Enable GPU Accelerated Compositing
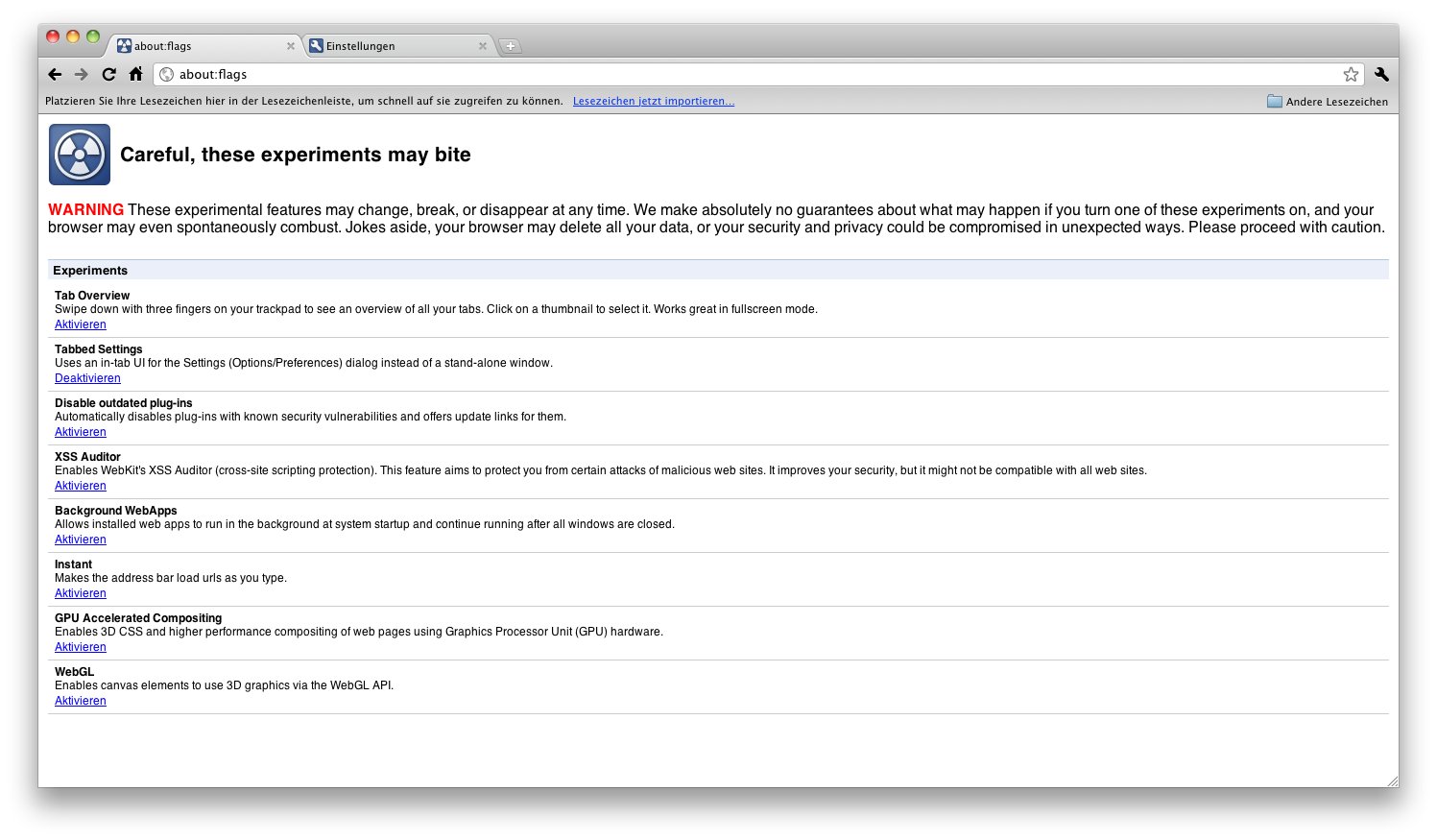Screen dimensions: 1437x840 80,646
